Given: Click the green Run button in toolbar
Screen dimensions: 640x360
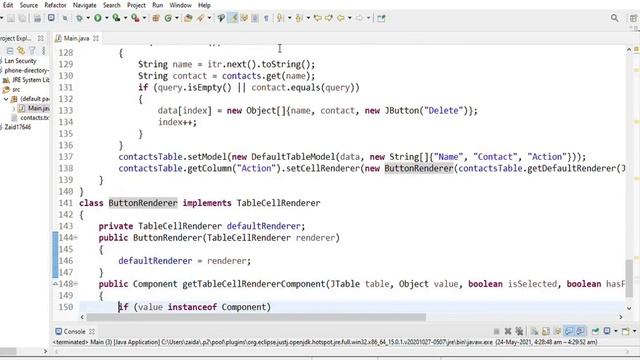Looking at the screenshot, I should tap(98, 18).
